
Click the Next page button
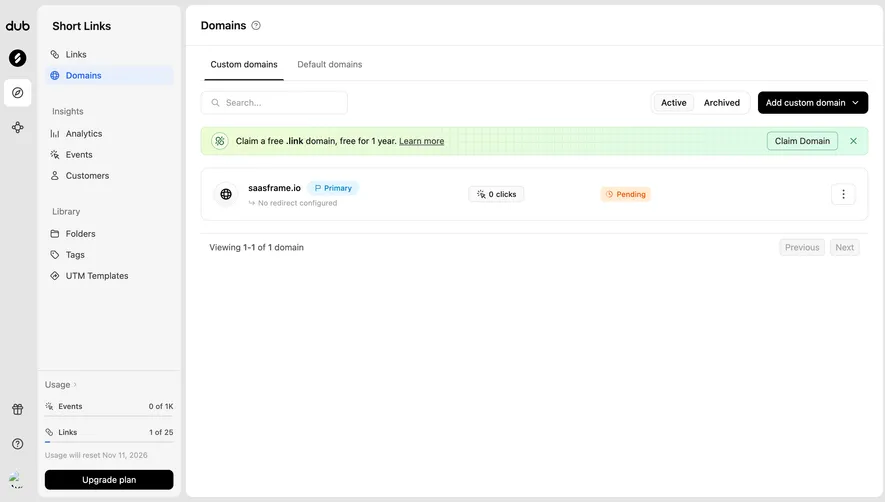[844, 247]
